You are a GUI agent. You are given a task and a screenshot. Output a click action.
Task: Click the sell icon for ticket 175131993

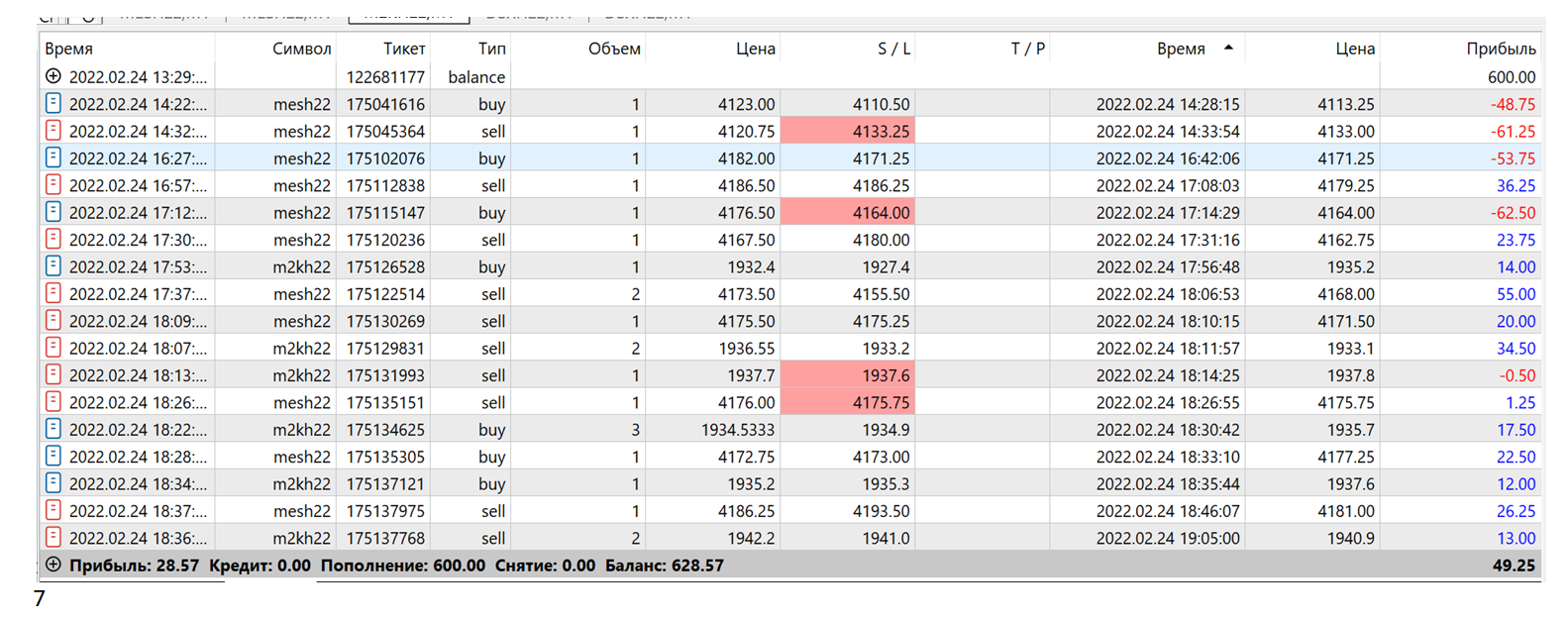(53, 374)
